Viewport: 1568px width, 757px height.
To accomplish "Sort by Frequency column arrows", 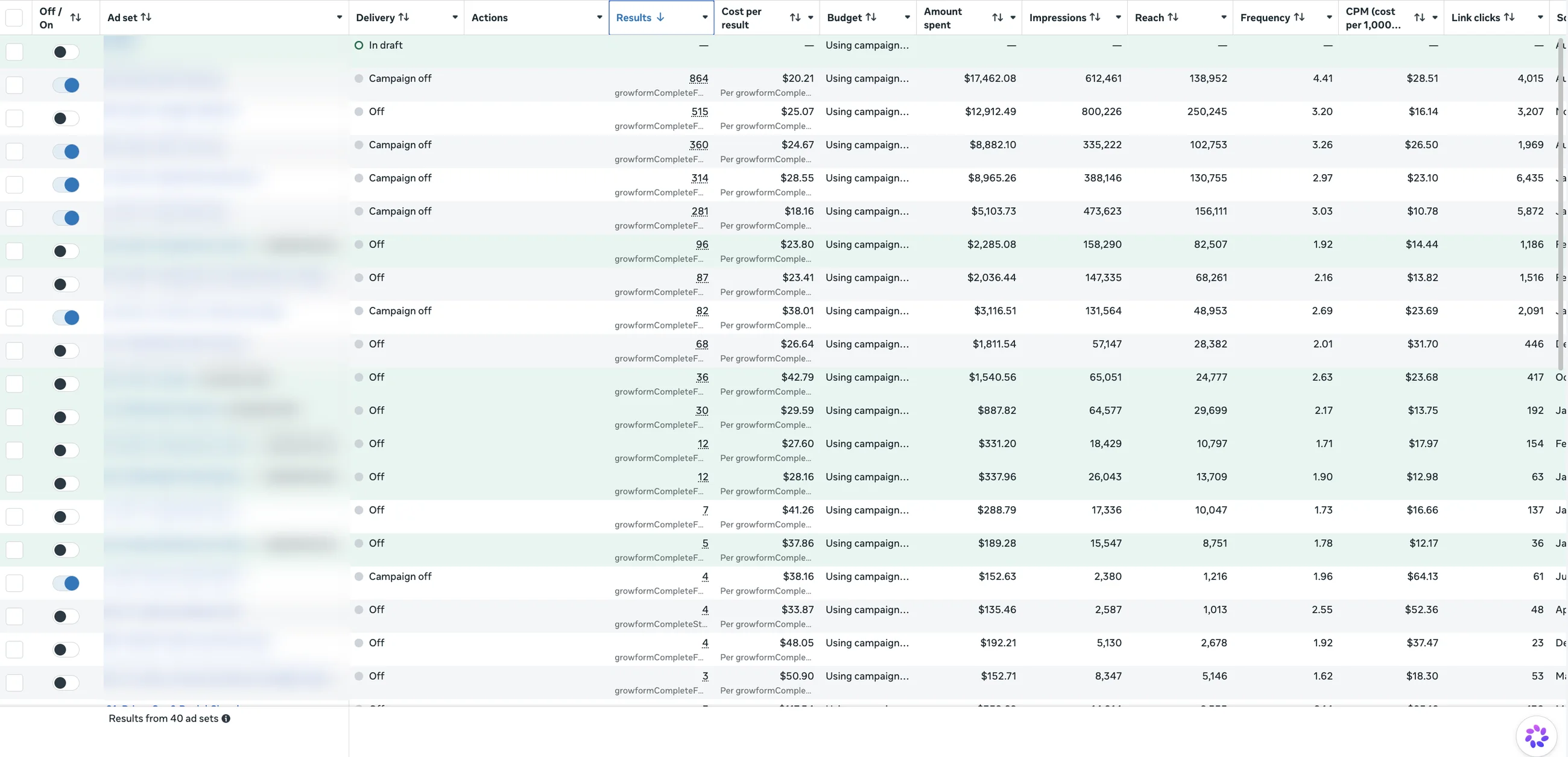I will [1299, 17].
